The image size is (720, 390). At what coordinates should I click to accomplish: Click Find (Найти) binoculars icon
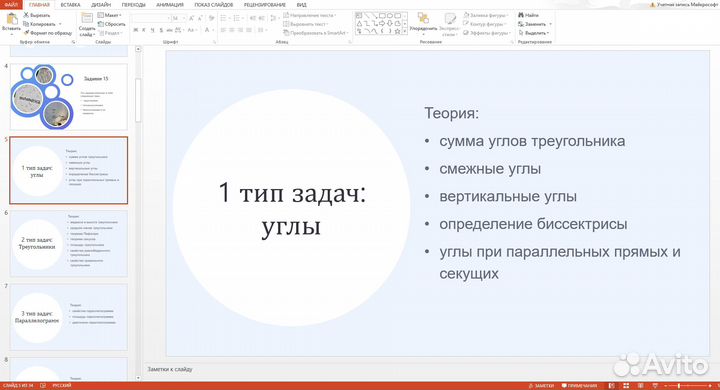click(521, 15)
